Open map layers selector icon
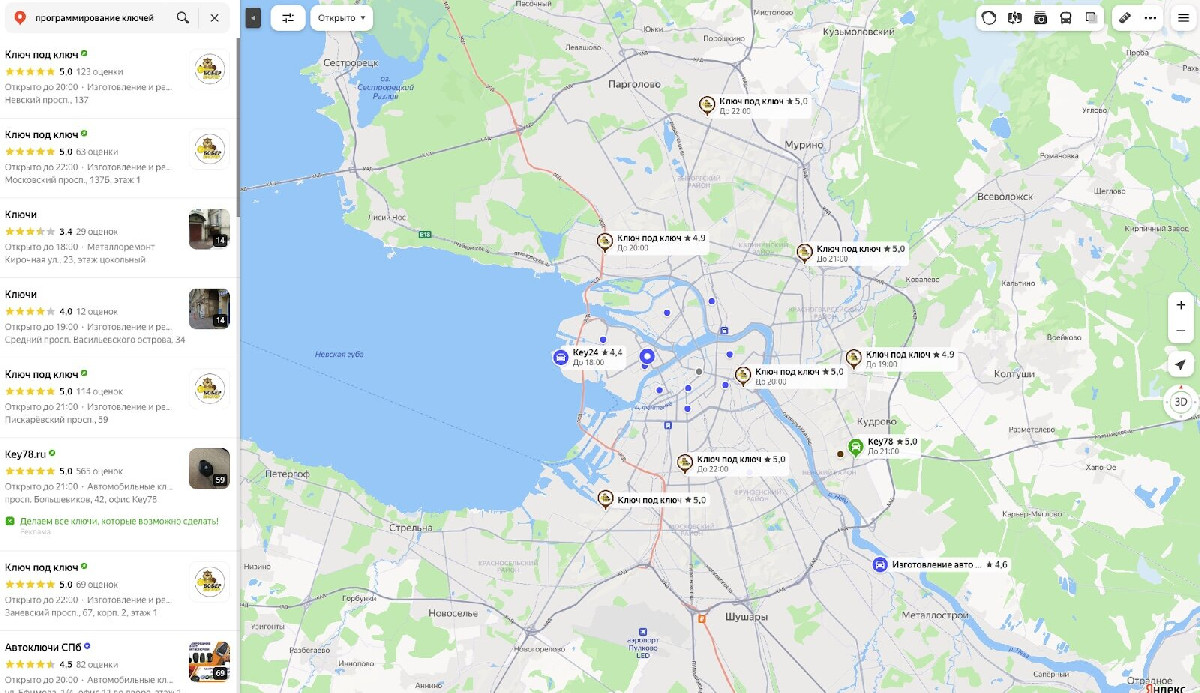1200x693 pixels. click(x=1091, y=18)
